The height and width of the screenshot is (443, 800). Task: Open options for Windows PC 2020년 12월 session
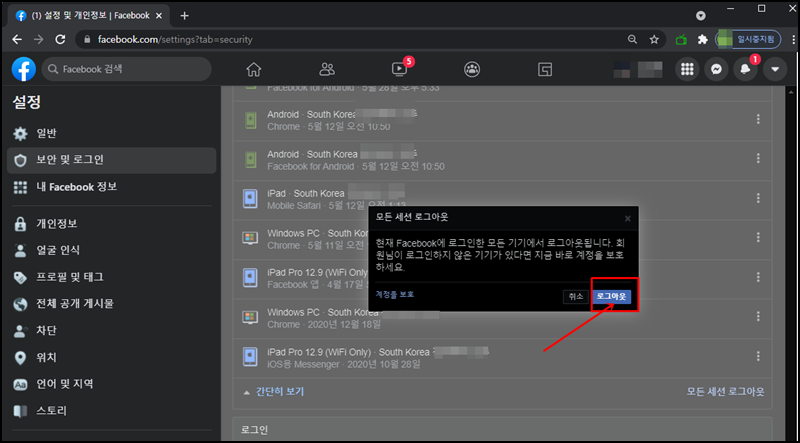tap(758, 316)
